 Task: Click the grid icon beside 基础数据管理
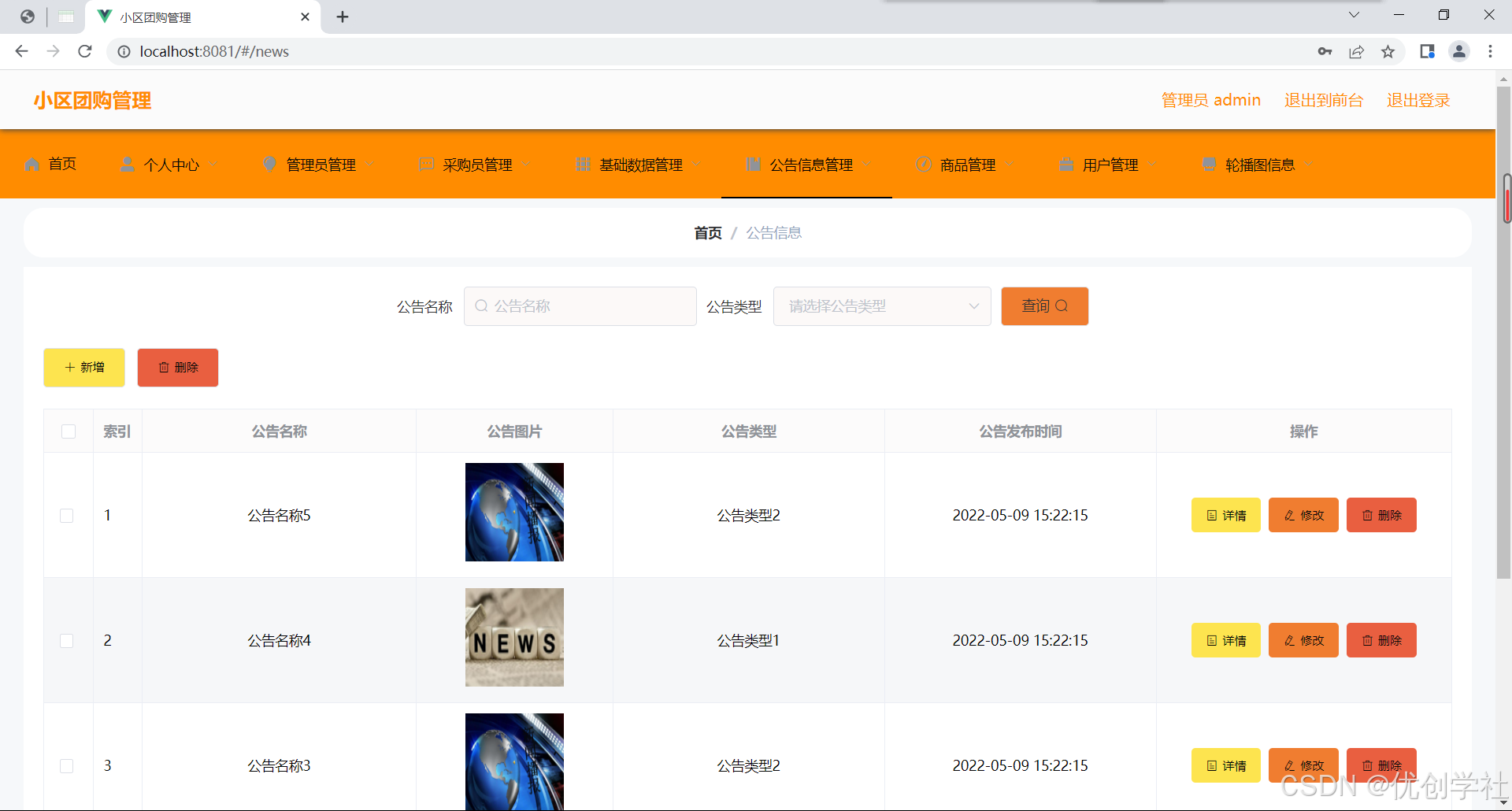pos(583,165)
